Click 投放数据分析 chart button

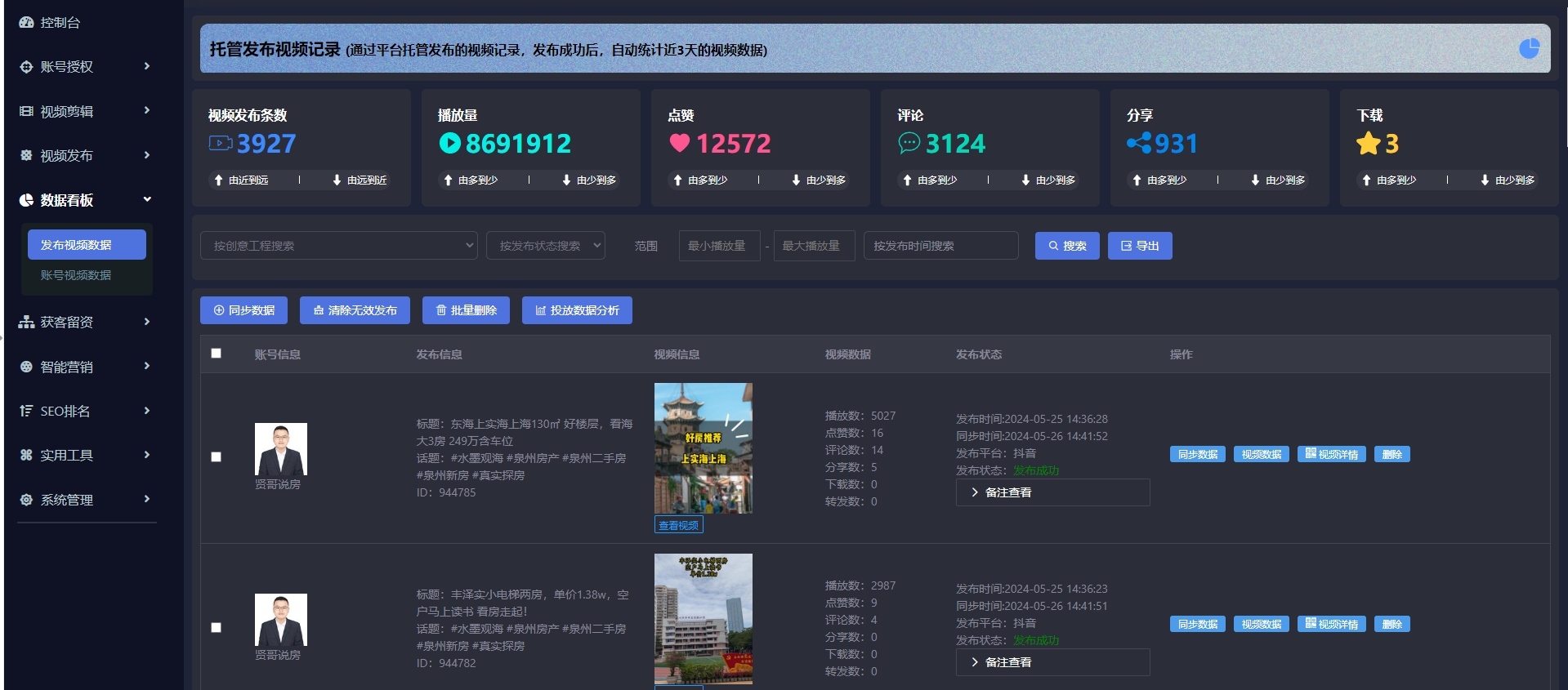pos(577,310)
